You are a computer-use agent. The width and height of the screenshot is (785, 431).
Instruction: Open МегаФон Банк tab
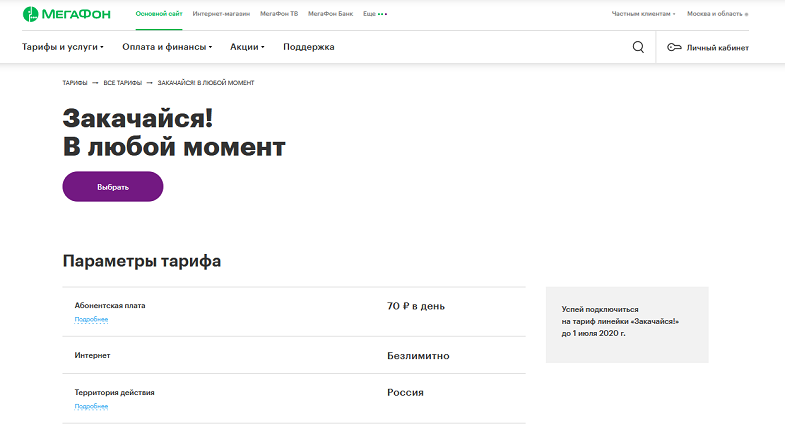coord(330,14)
